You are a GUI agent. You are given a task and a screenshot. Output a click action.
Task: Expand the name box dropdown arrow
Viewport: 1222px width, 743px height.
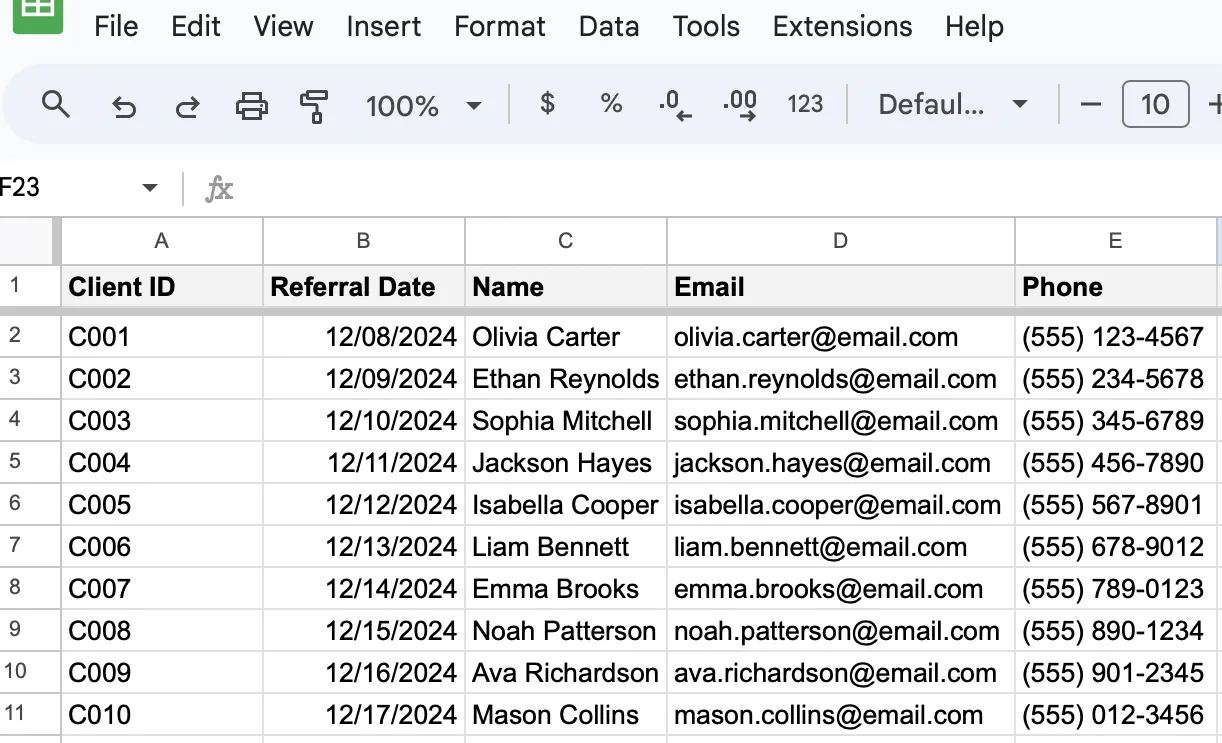coord(150,188)
